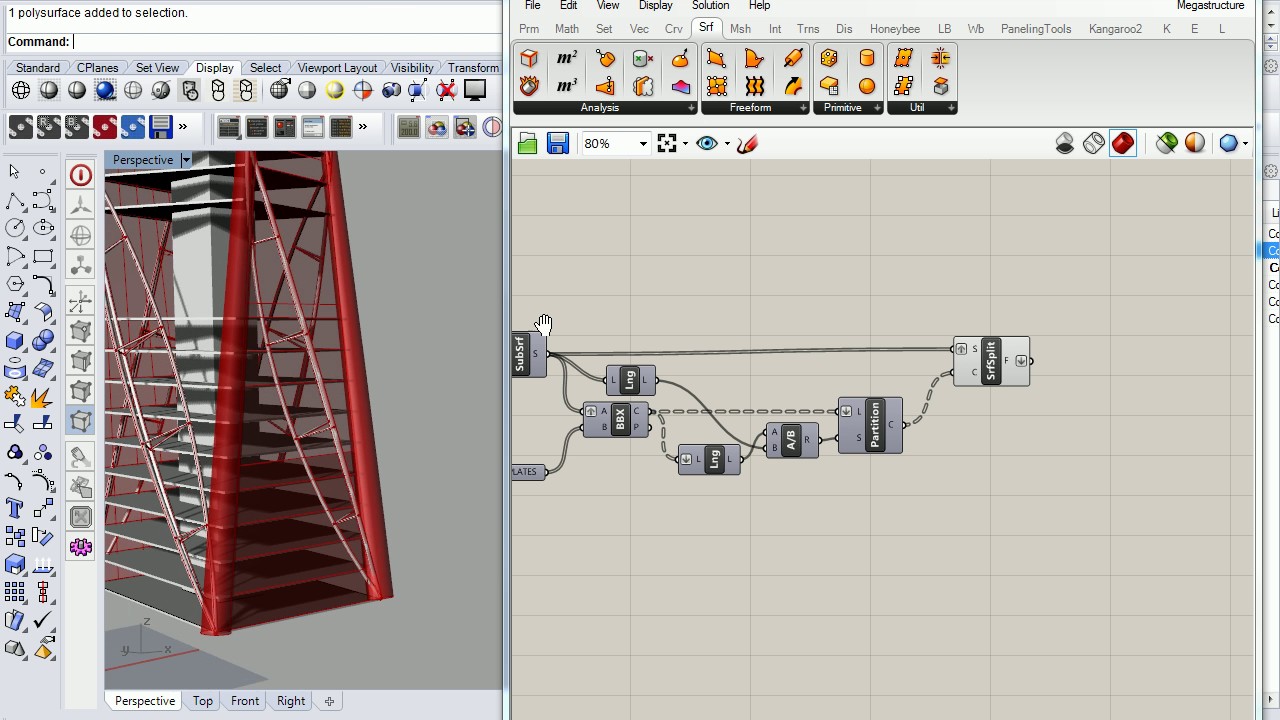Click the monitor icon in Display toolbar

(475, 91)
